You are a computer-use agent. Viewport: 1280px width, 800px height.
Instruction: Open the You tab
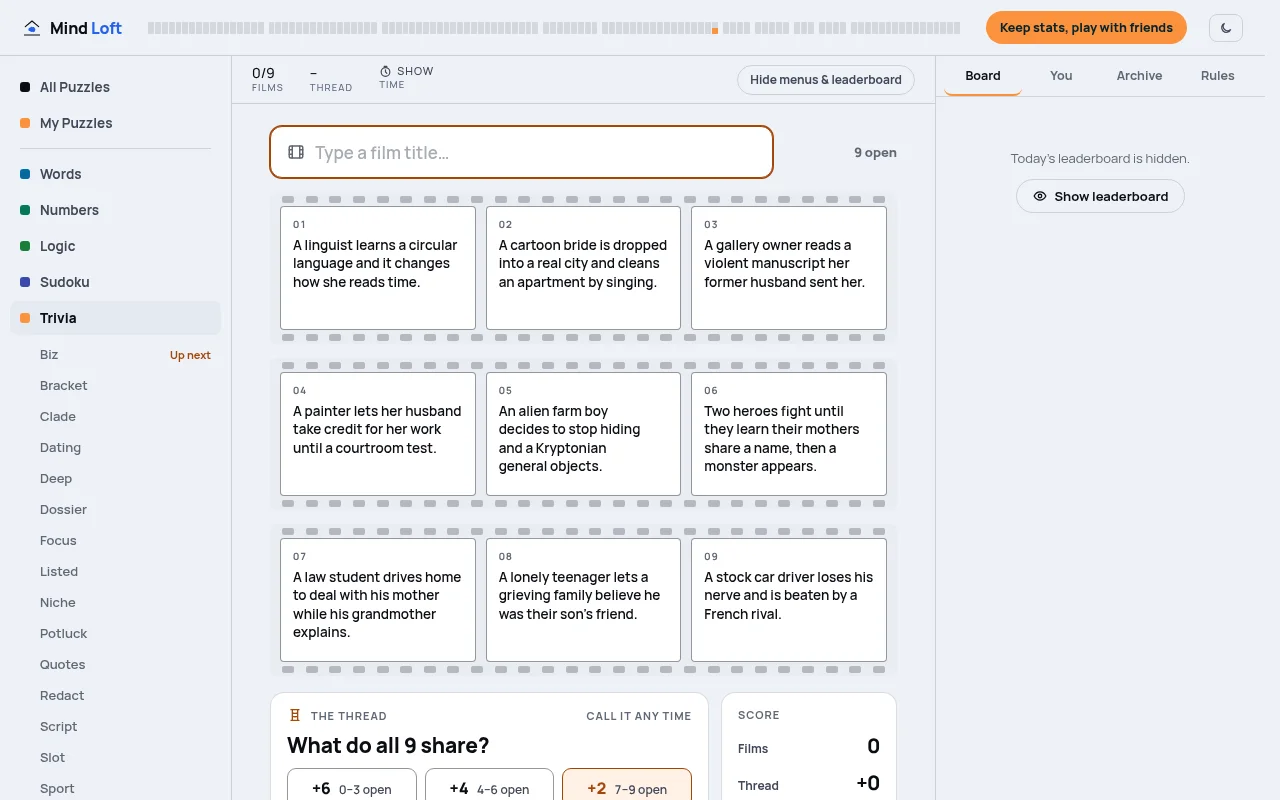[x=1061, y=76]
